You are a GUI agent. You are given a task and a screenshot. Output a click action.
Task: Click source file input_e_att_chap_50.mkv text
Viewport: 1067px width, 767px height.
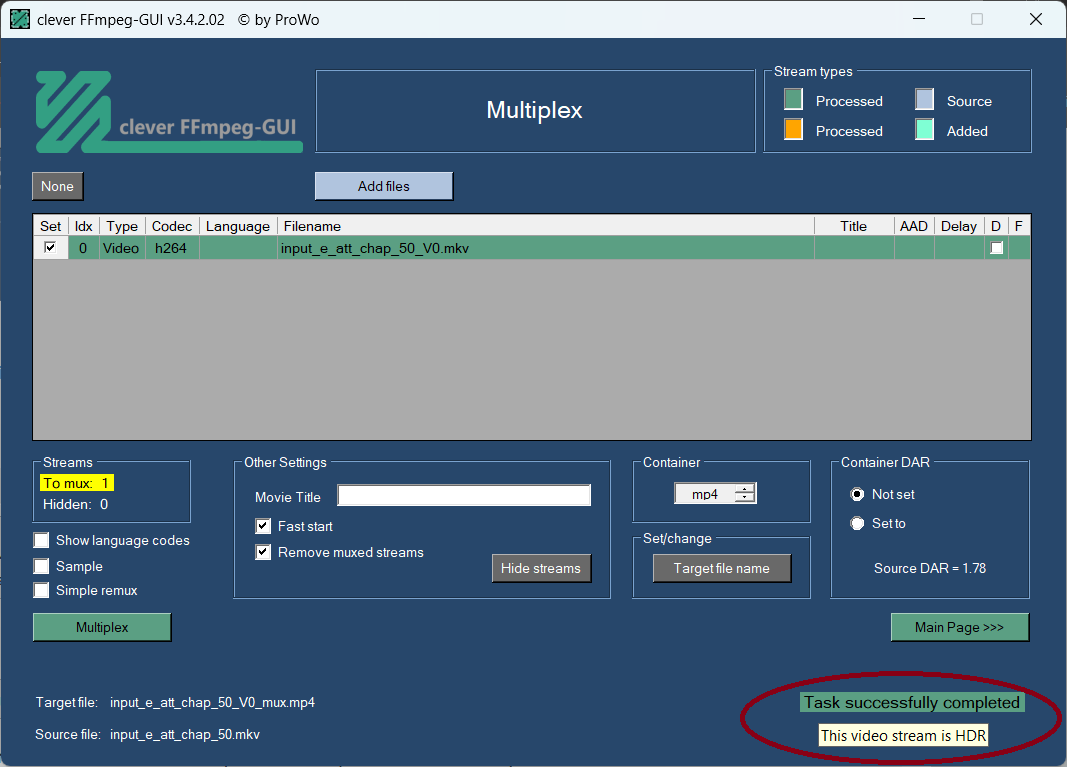click(185, 734)
